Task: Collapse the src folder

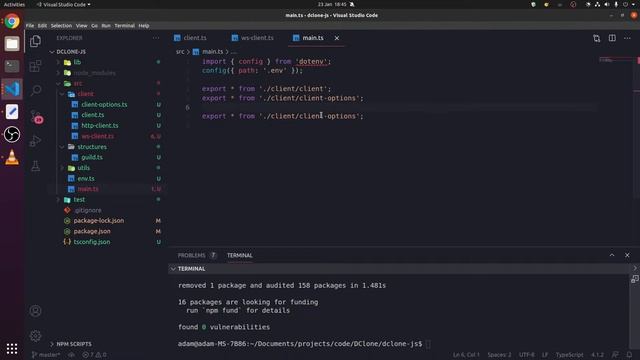Action: pyautogui.click(x=58, y=84)
